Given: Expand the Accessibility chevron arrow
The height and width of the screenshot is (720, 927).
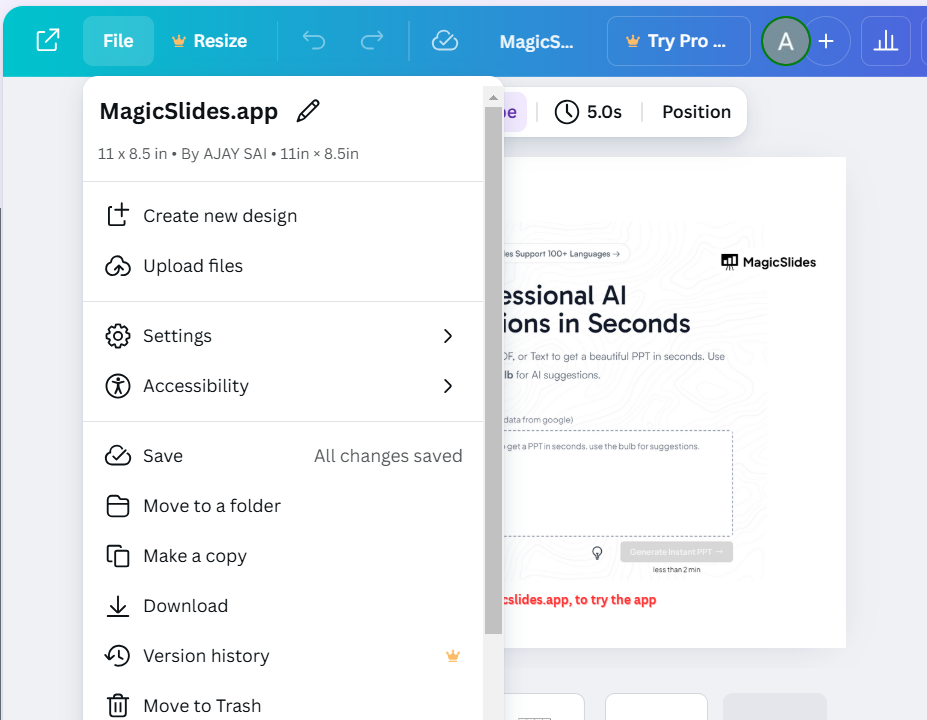Looking at the screenshot, I should click(x=448, y=386).
